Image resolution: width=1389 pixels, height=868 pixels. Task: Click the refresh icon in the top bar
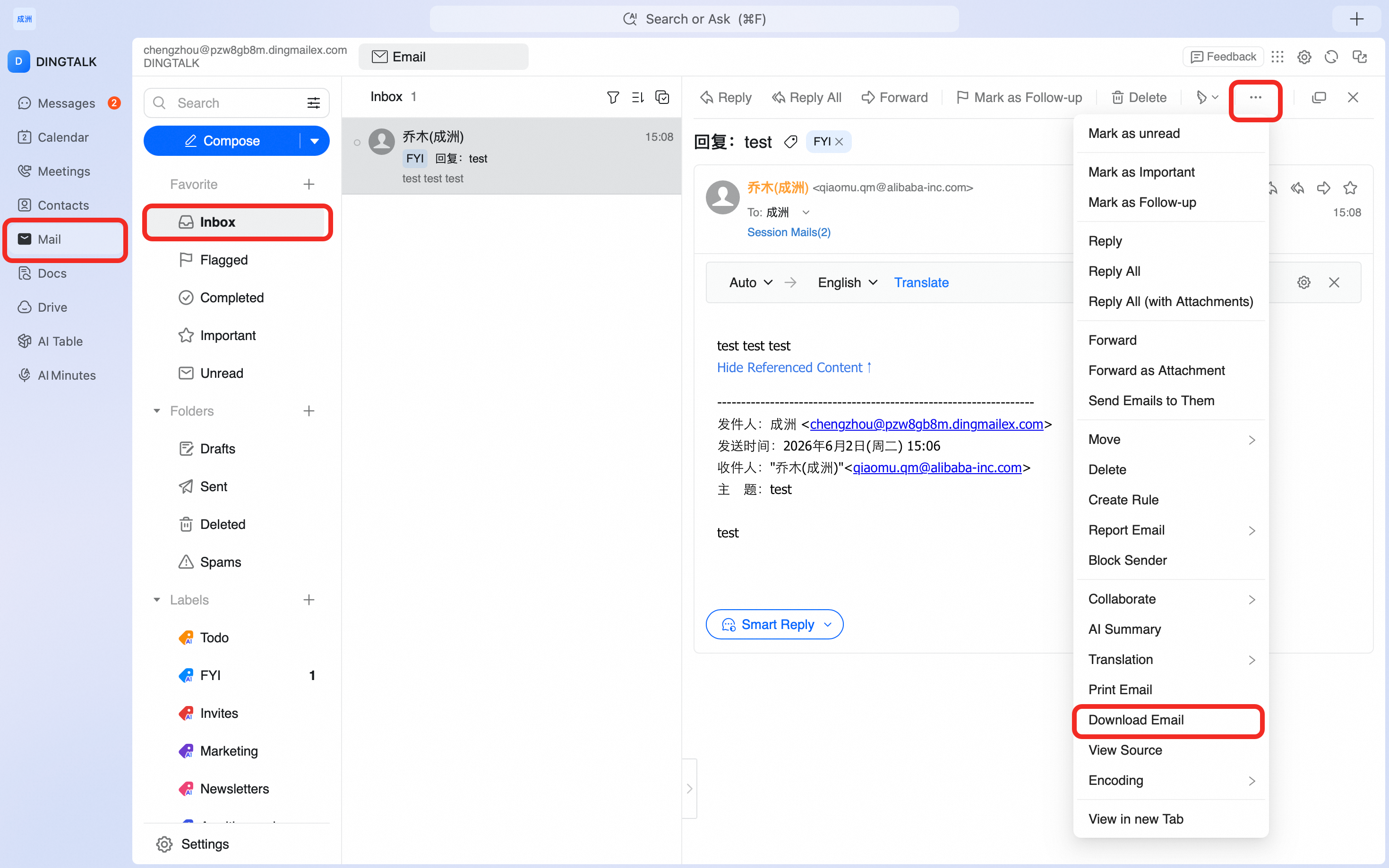(1331, 57)
